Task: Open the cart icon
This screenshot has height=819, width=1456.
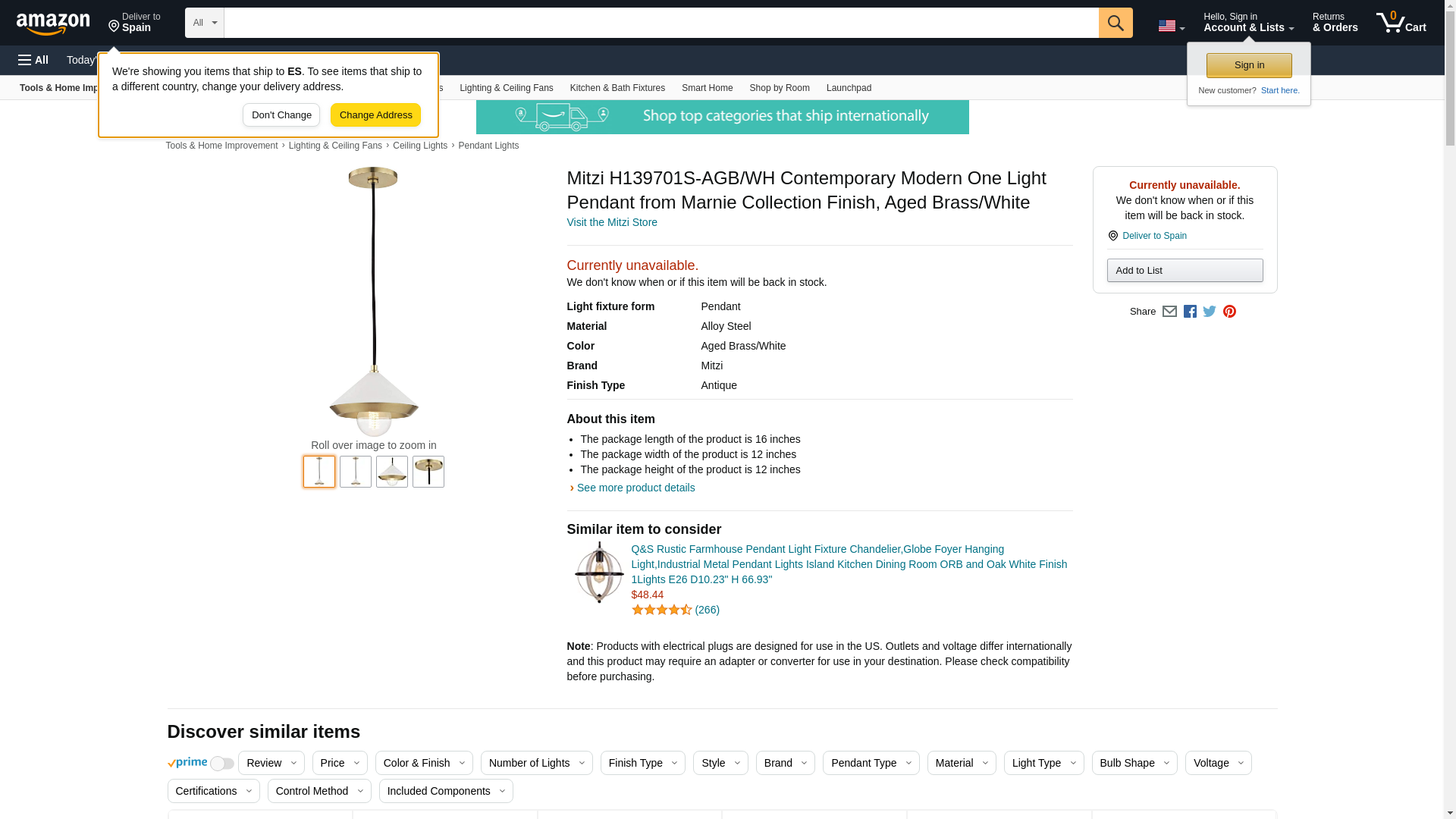Action: pos(1401,23)
